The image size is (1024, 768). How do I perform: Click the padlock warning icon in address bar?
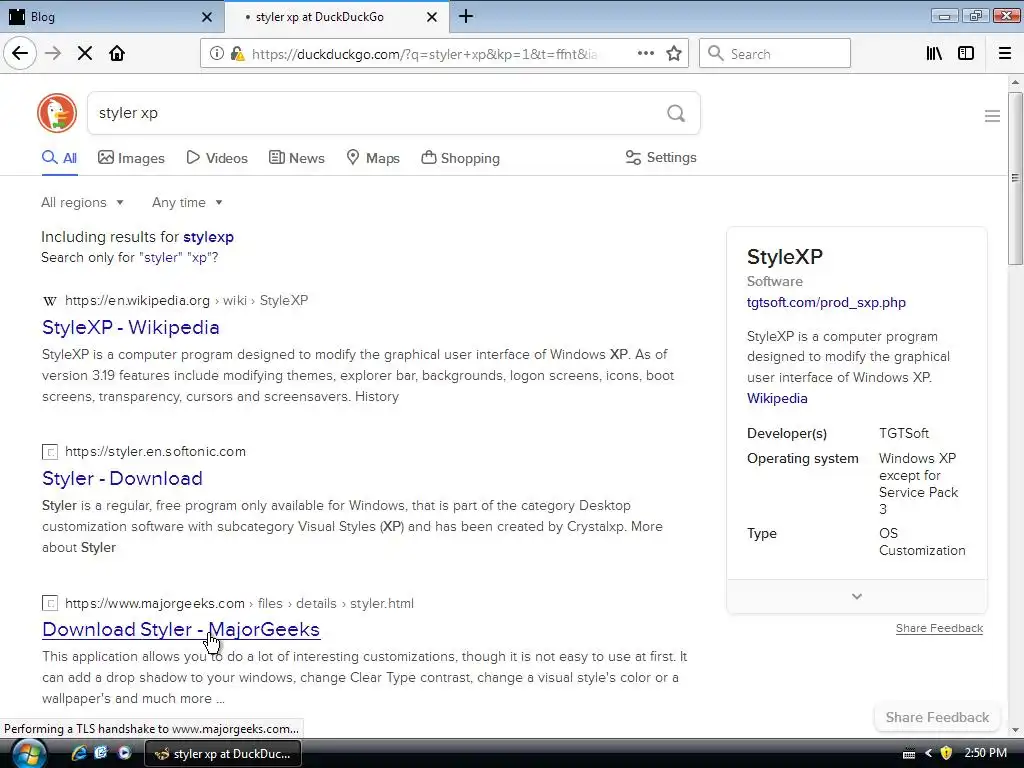(x=237, y=54)
